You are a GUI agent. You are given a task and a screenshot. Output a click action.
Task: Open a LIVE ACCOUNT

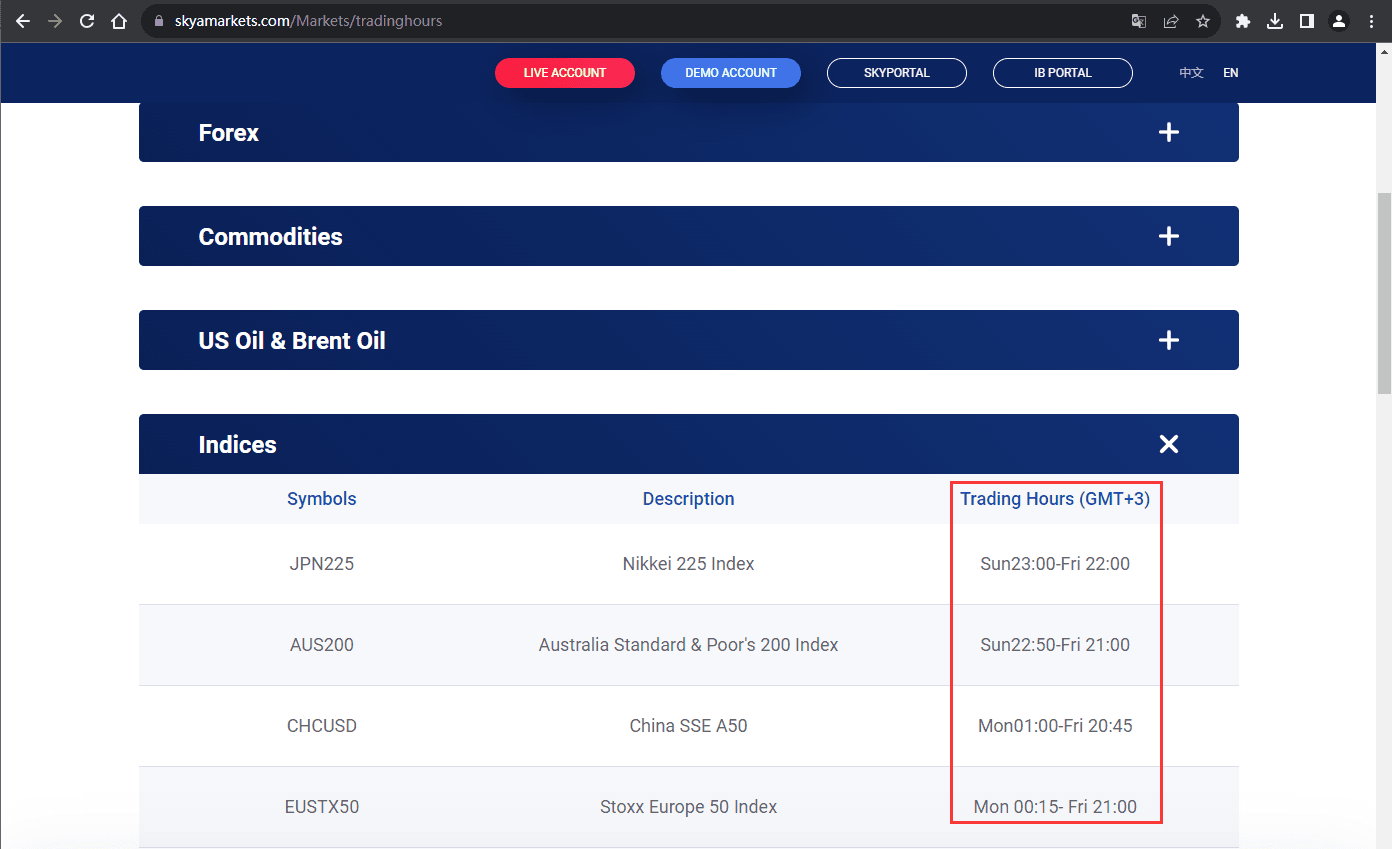tap(565, 73)
